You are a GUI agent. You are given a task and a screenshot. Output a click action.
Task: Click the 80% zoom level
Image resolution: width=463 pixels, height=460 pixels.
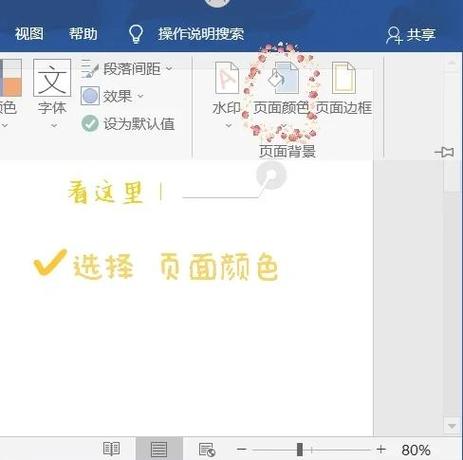[x=416, y=450]
